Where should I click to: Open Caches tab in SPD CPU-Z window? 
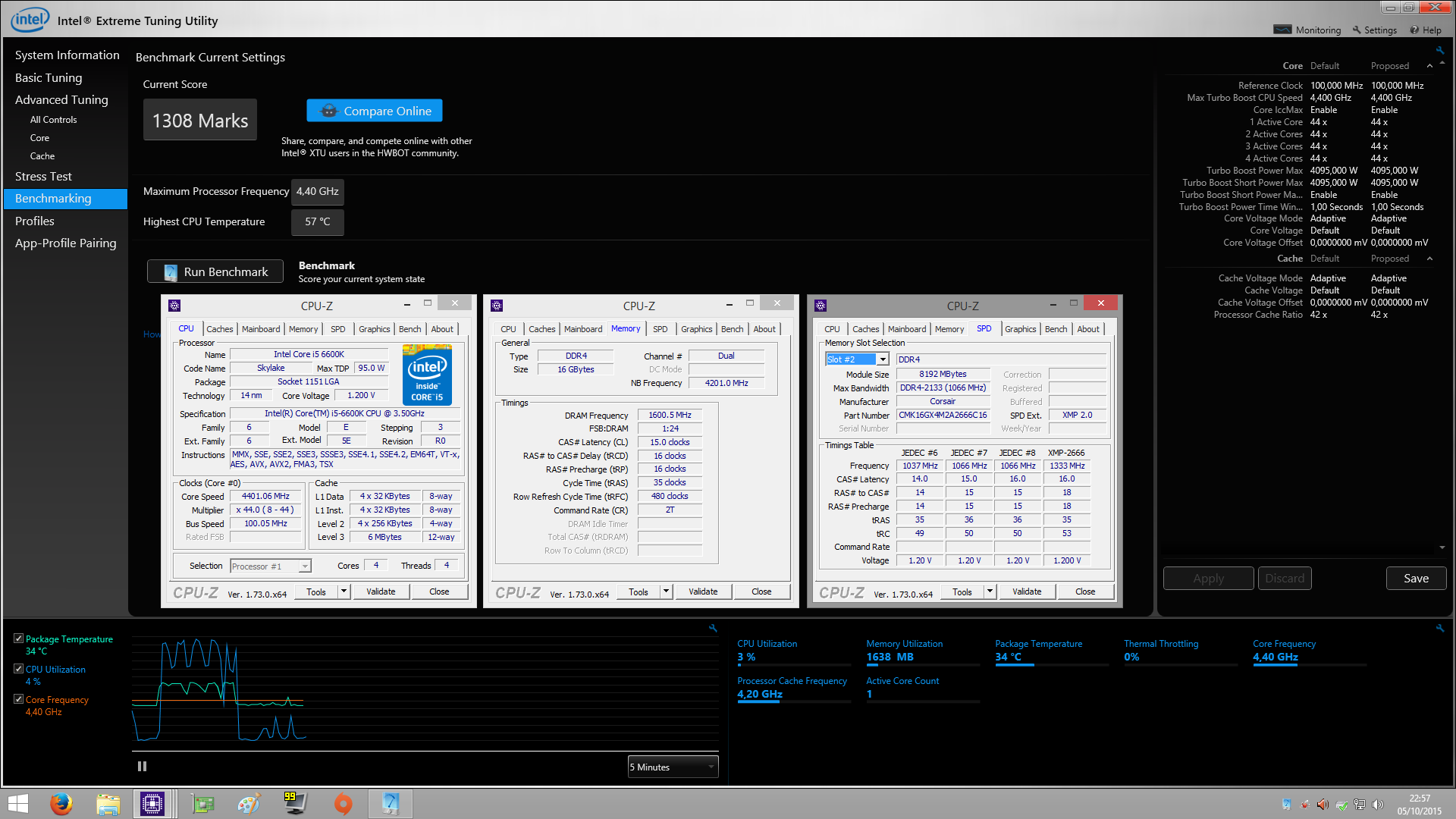coord(865,329)
